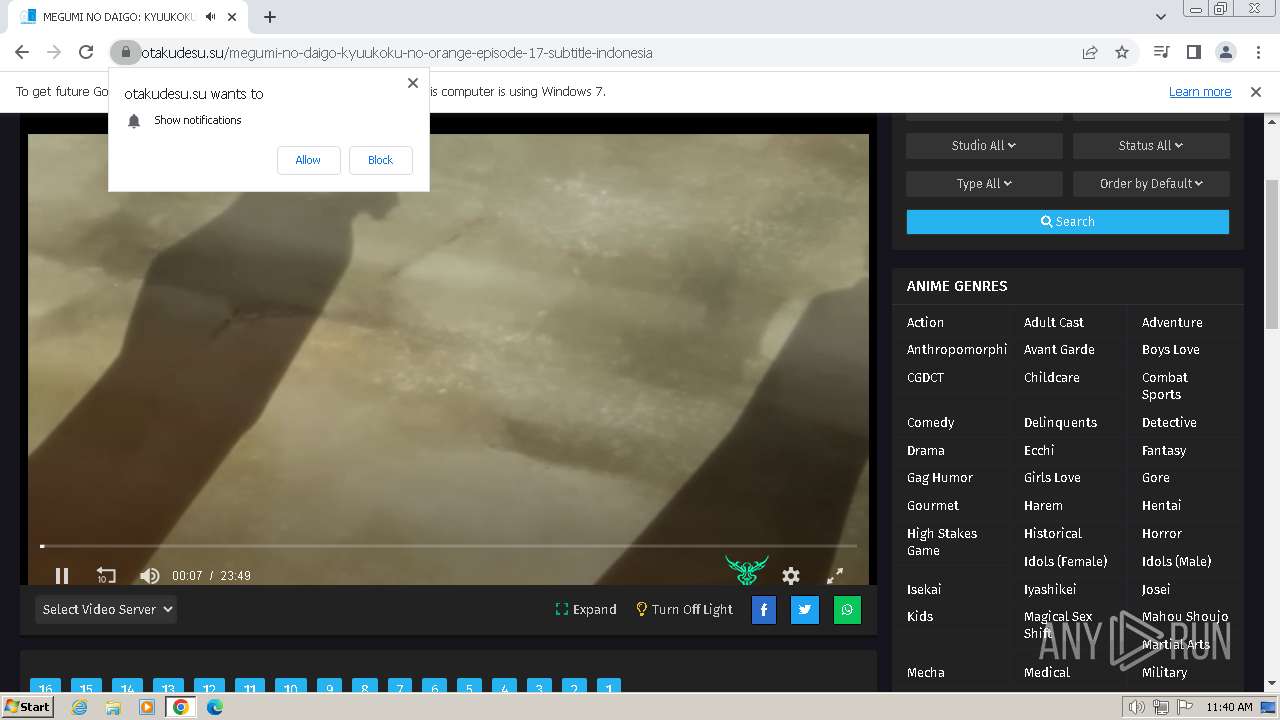Open Order by Default dropdown
This screenshot has width=1280, height=720.
pyautogui.click(x=1151, y=183)
